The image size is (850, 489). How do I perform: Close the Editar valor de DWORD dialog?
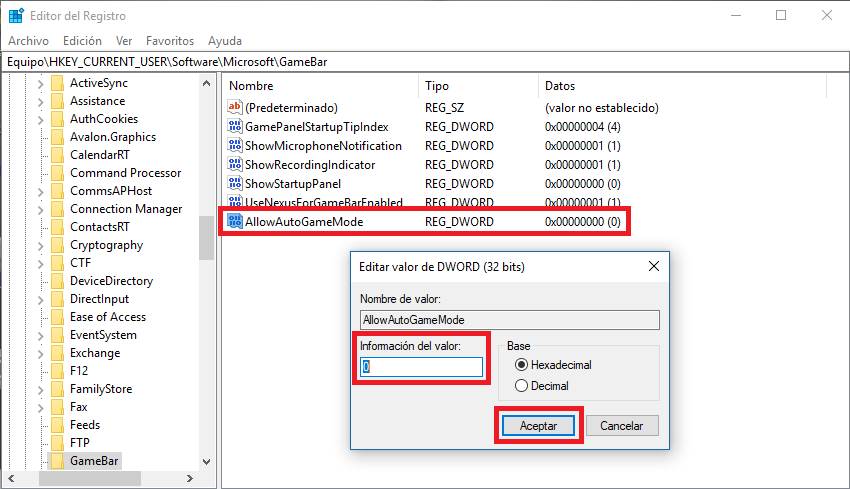(654, 266)
